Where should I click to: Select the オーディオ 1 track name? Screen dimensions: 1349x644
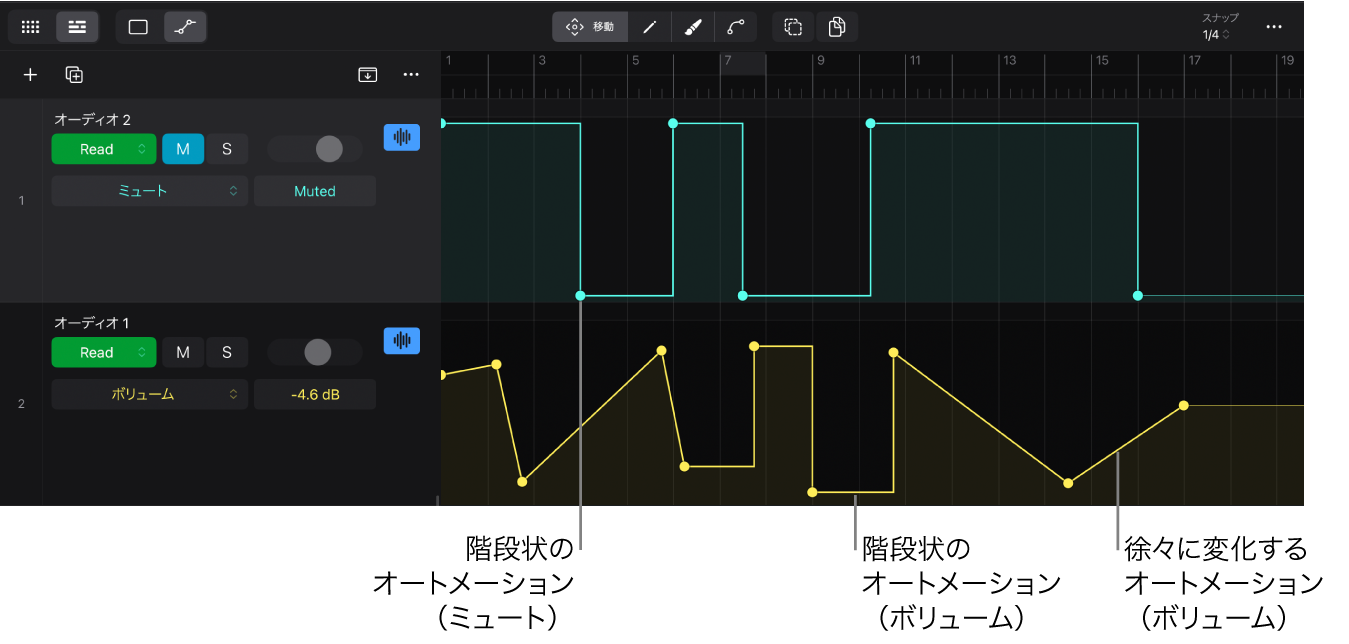[x=92, y=322]
